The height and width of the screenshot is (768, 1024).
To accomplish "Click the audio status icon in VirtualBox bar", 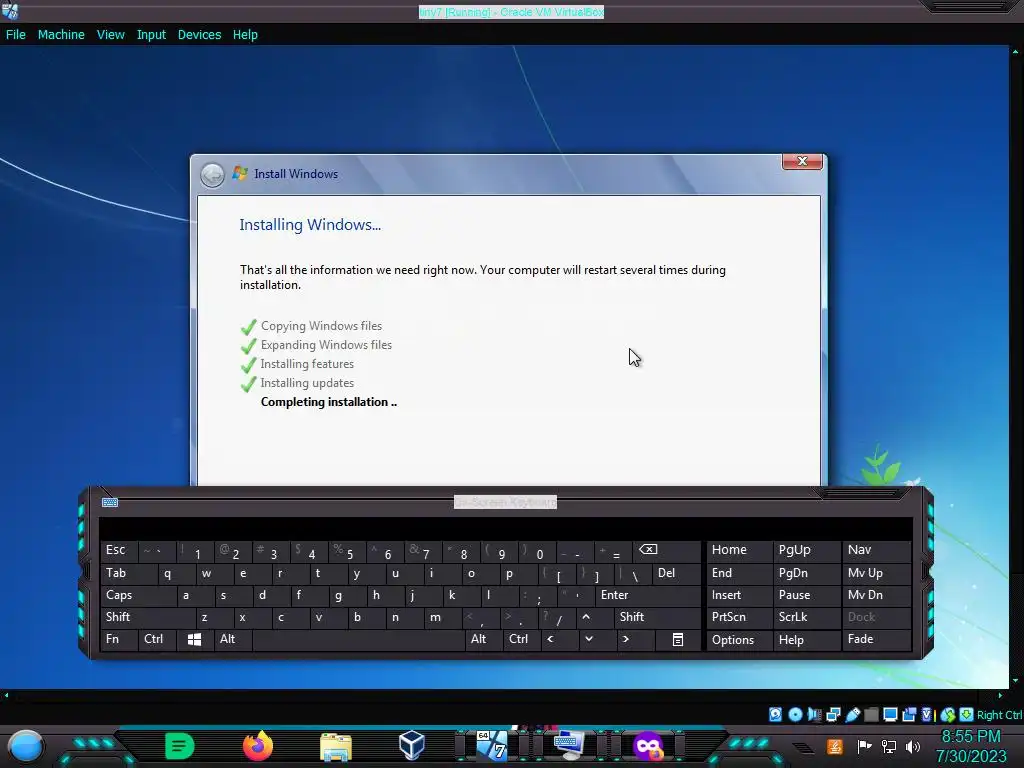I will [x=814, y=714].
